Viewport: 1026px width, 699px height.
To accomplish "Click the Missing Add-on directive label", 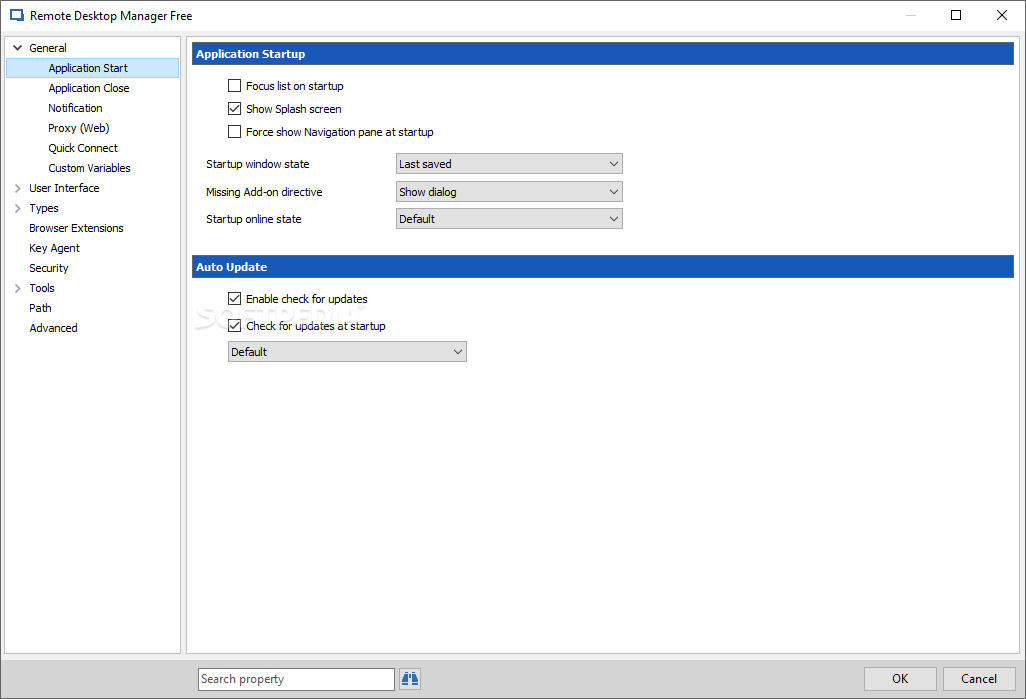I will pyautogui.click(x=264, y=192).
